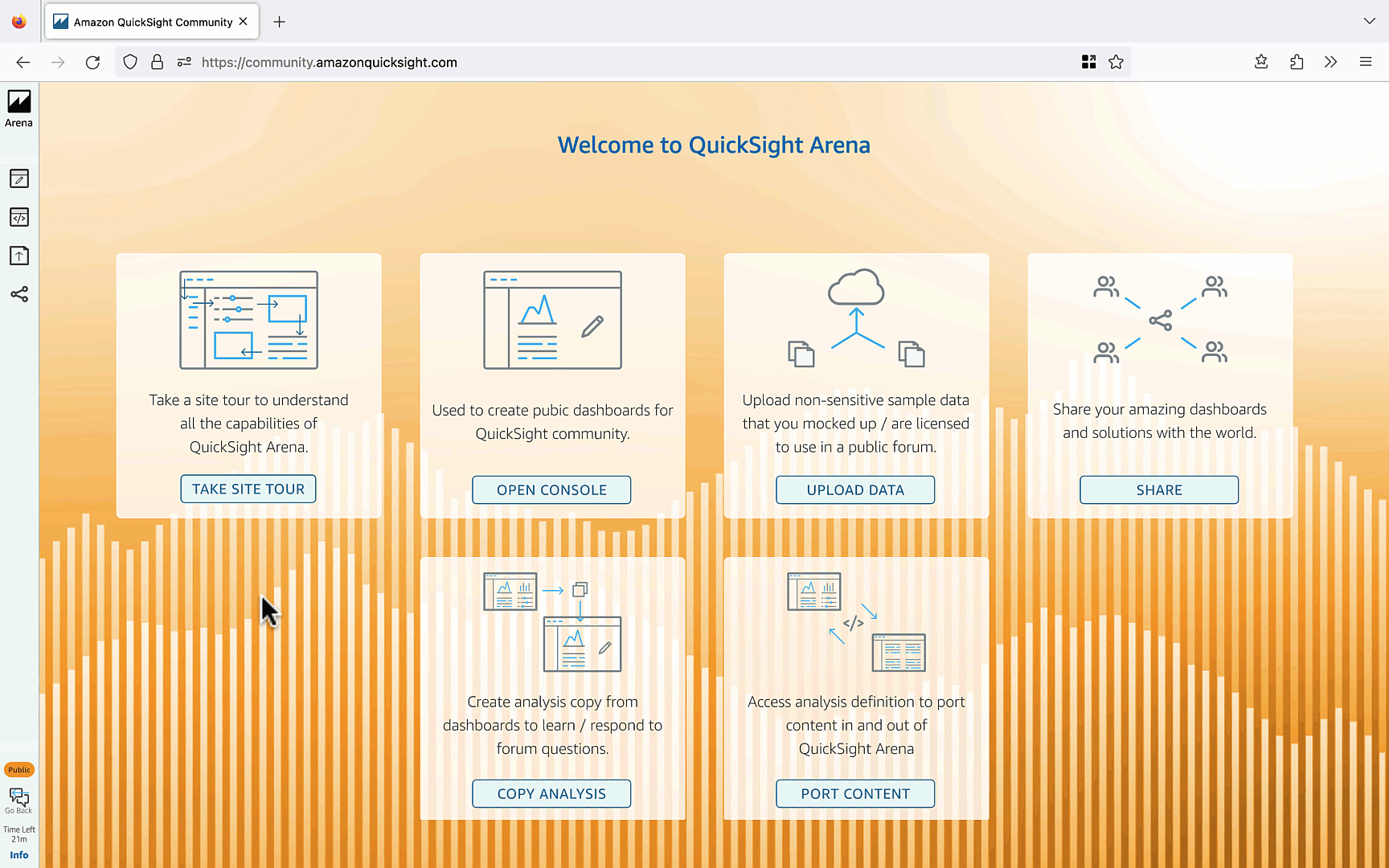The image size is (1389, 868).
Task: Bookmark this page with the star icon
Action: 1117,62
